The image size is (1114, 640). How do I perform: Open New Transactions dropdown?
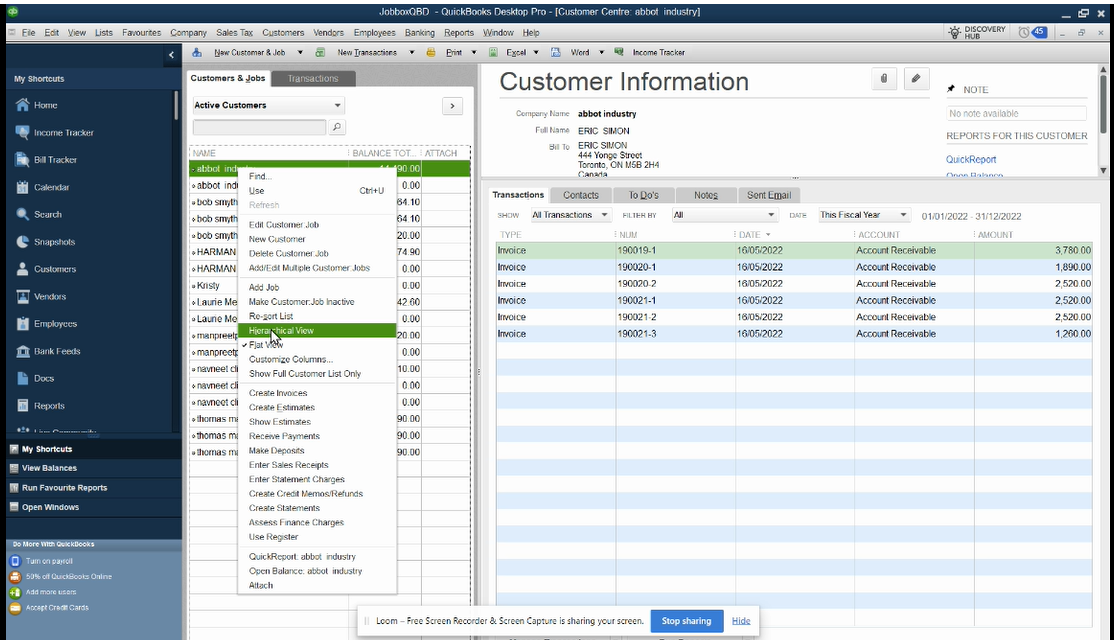click(411, 53)
